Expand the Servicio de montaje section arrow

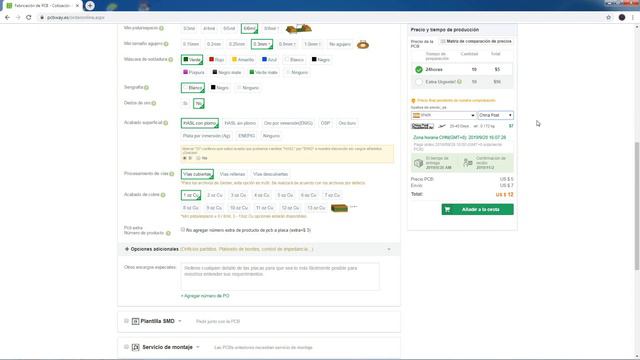pyautogui.click(x=198, y=347)
